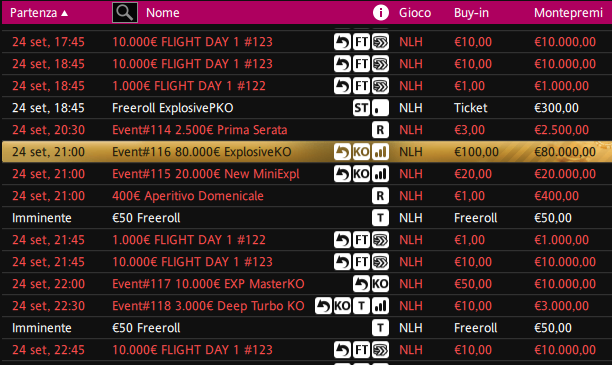Viewport: 612px width, 365px height.
Task: Click the ST icon on Freeroll ExplosivePKO
Action: (361, 108)
